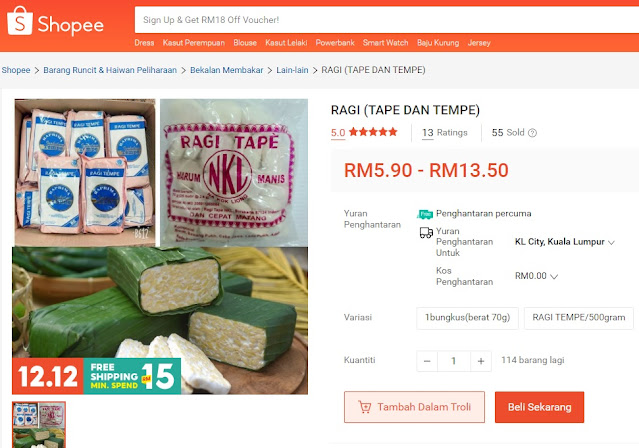Image resolution: width=639 pixels, height=448 pixels.
Task: Go to the Powerbank suggested search
Action: (x=335, y=43)
